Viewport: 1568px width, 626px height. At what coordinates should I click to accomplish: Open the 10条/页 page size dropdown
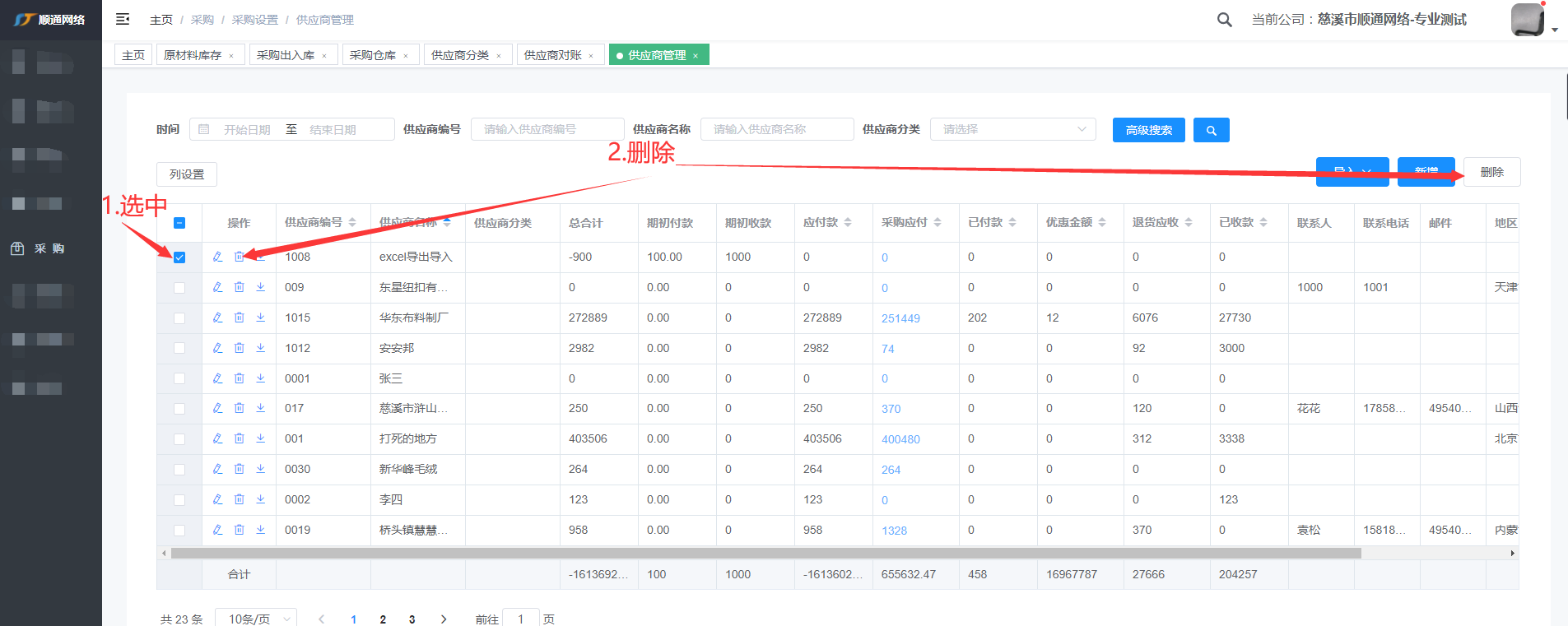click(256, 619)
